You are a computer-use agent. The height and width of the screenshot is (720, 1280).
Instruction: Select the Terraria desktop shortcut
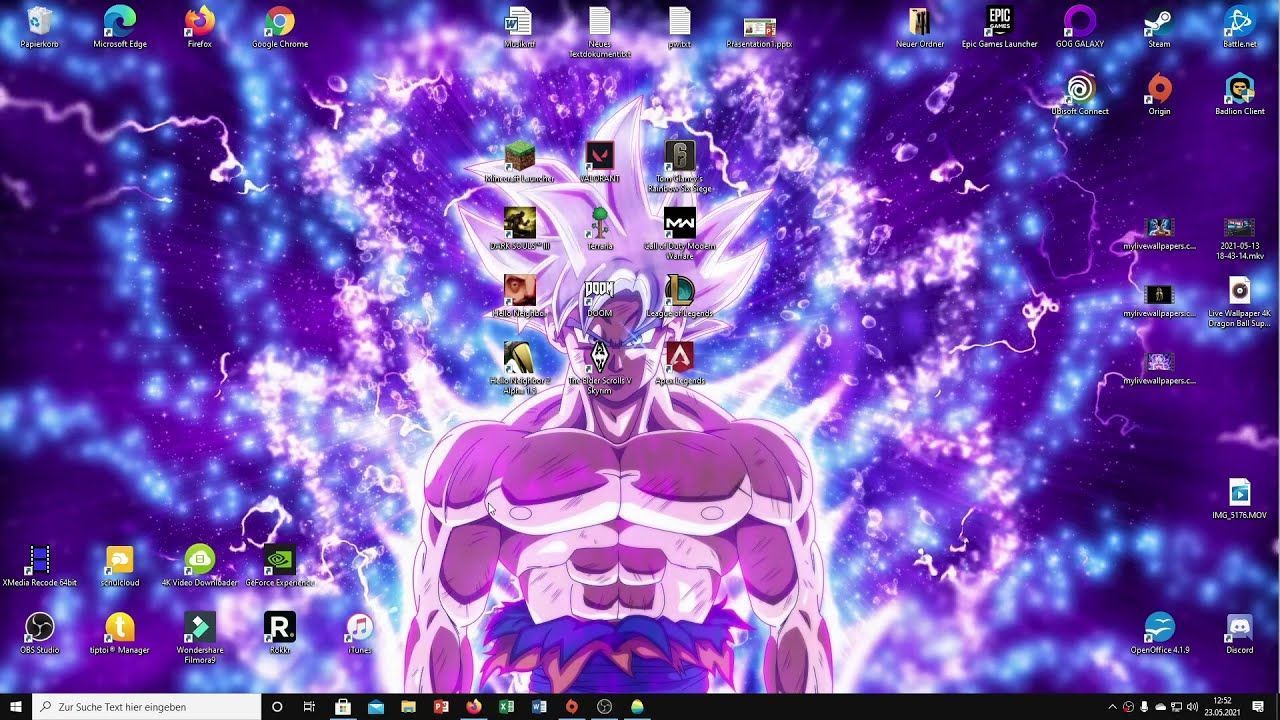click(599, 229)
